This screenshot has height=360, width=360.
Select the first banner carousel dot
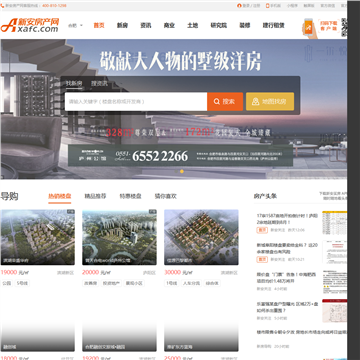click(x=176, y=171)
